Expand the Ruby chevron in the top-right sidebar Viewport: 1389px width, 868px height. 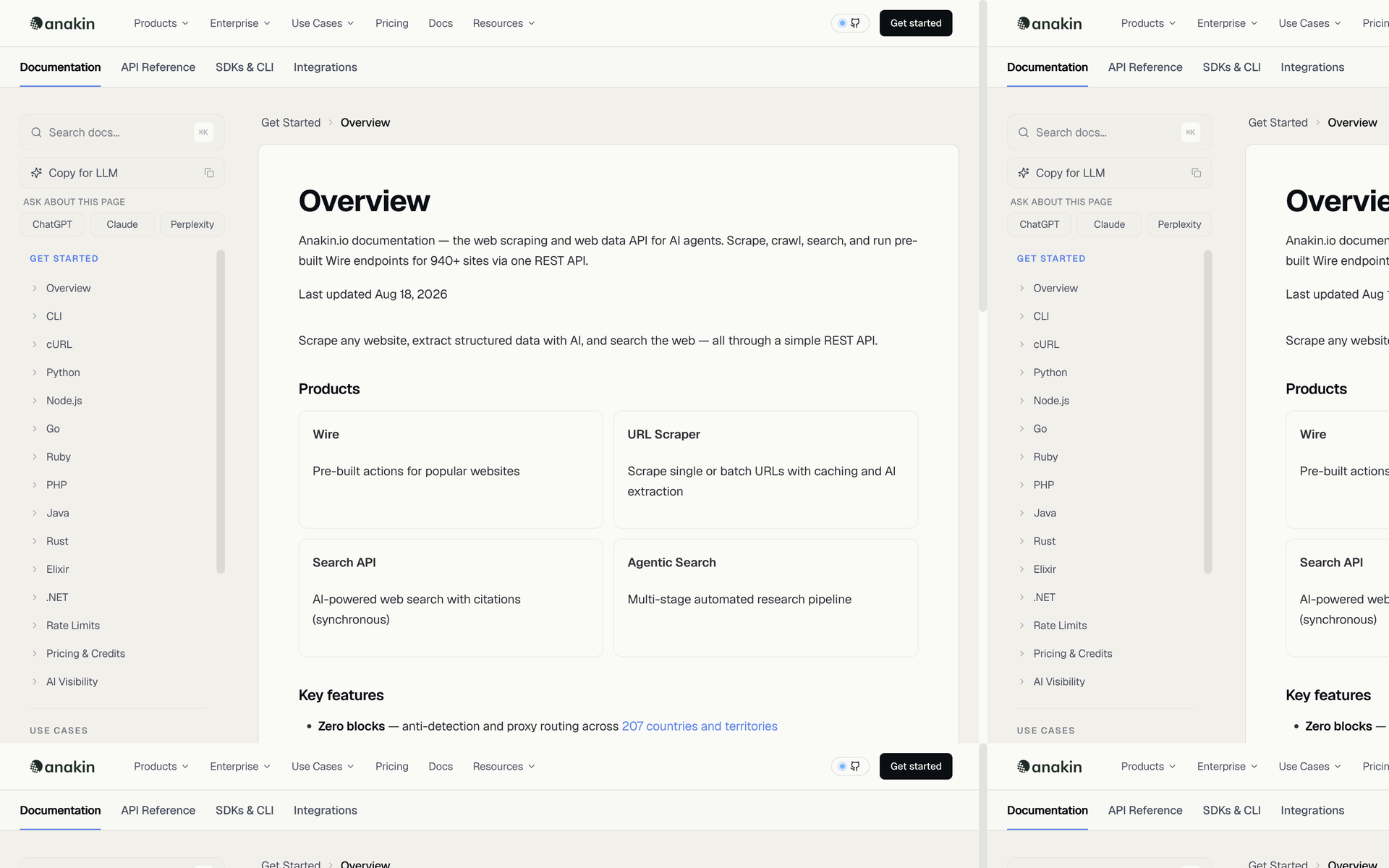[x=1021, y=457]
